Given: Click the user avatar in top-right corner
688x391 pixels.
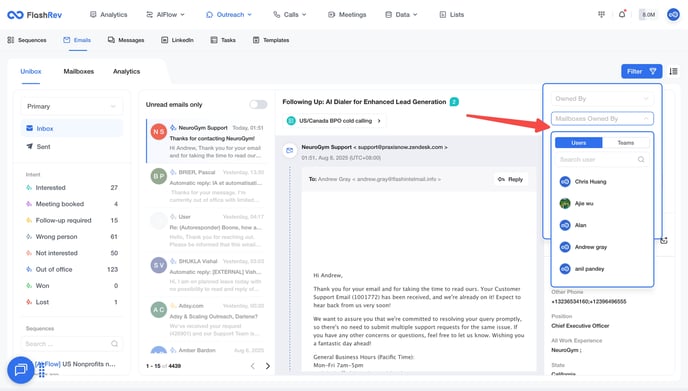Looking at the screenshot, I should tap(673, 14).
